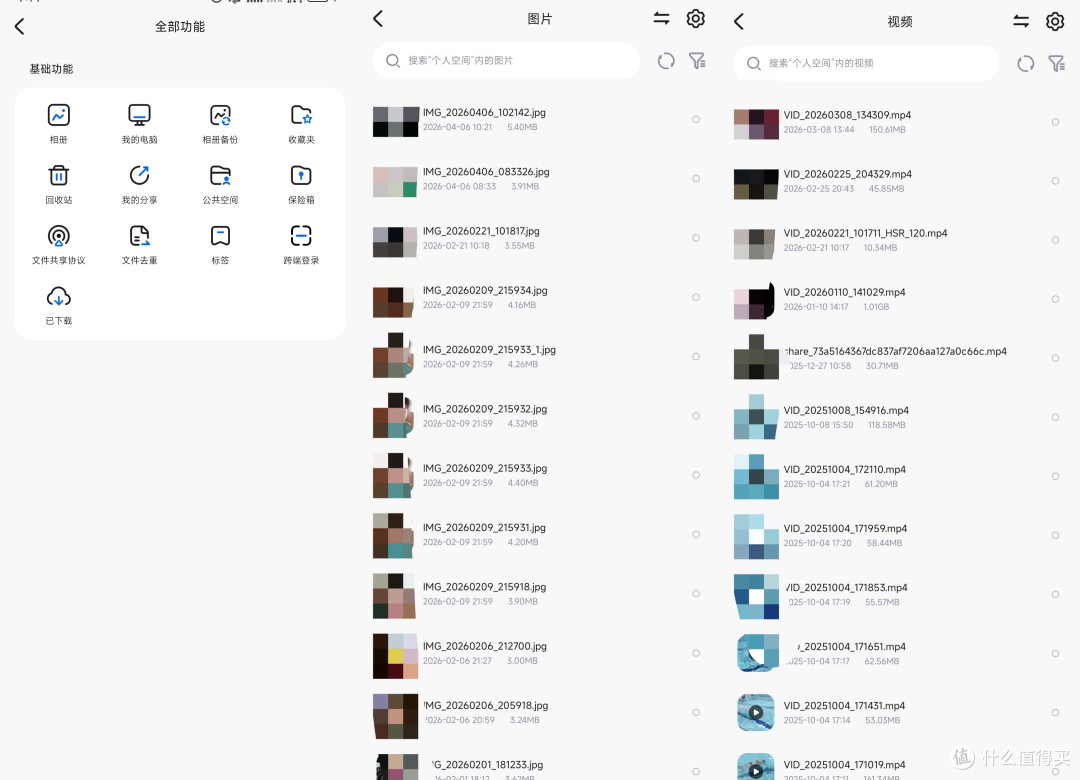Select radio for VID_20251008_154916.mp4

pos(1055,417)
